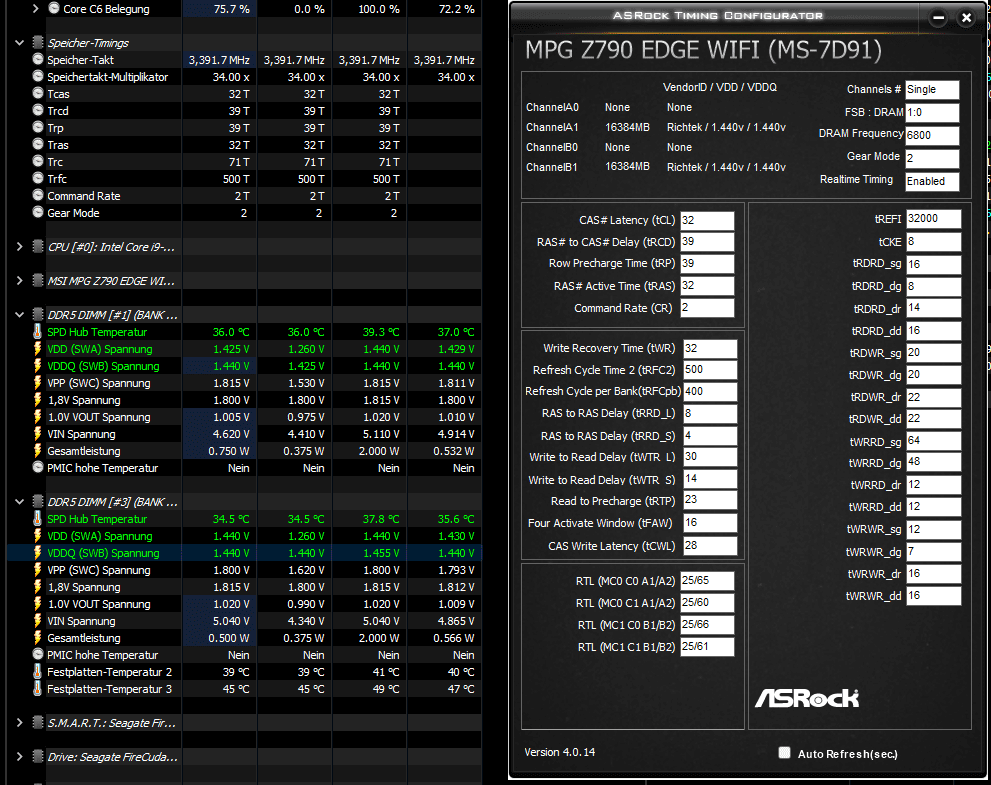Click the Gear Mode field in ASRock Configurator
This screenshot has width=991, height=785.
[932, 158]
